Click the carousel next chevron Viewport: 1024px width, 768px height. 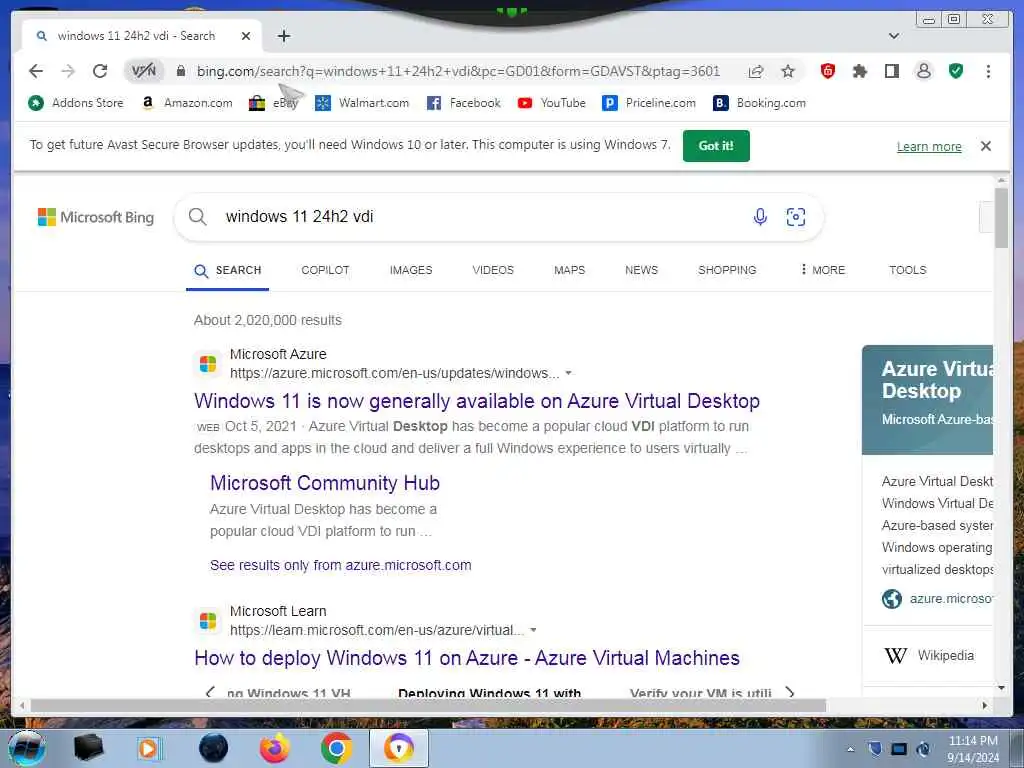click(790, 692)
